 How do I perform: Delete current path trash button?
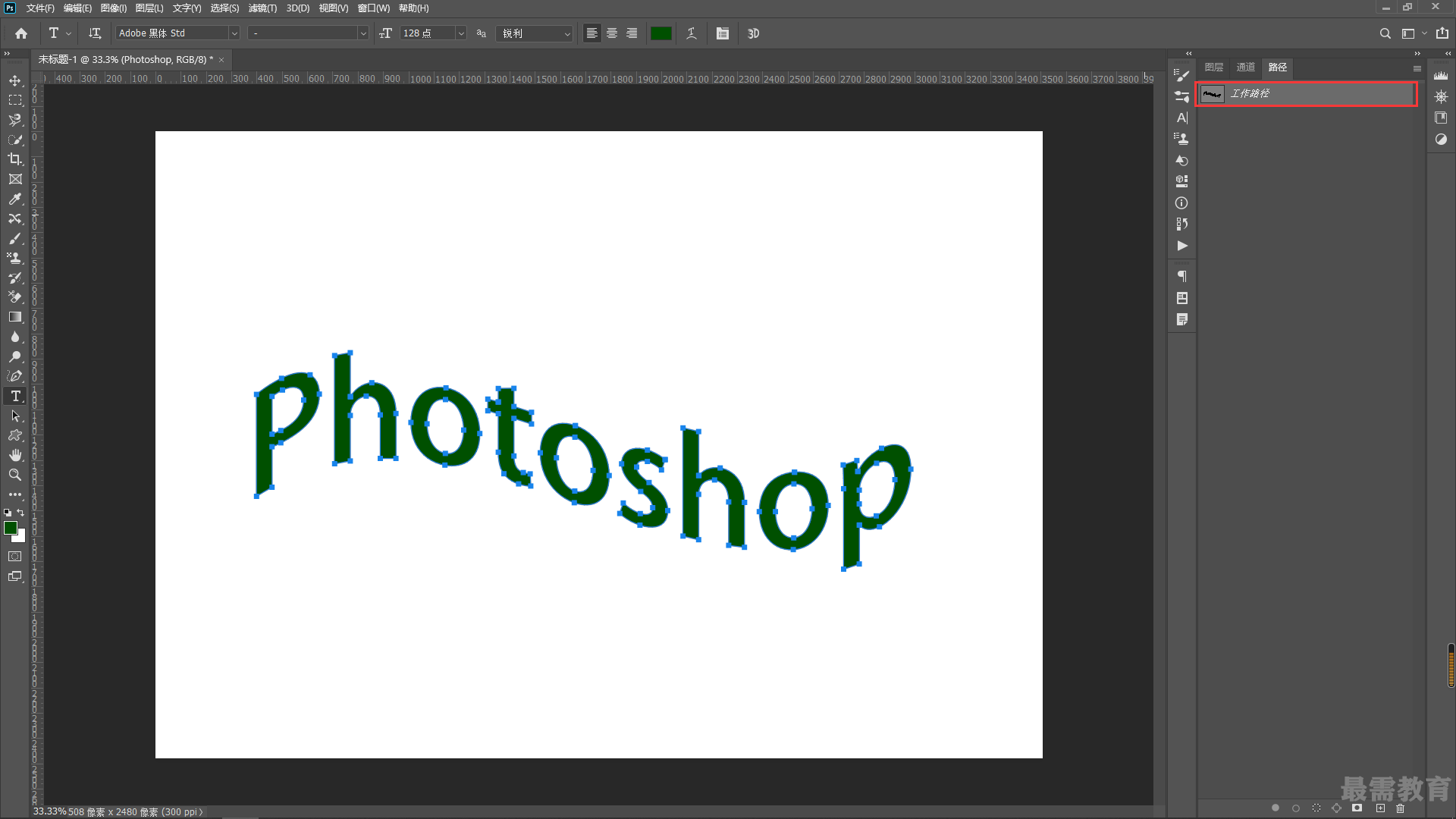point(1401,808)
